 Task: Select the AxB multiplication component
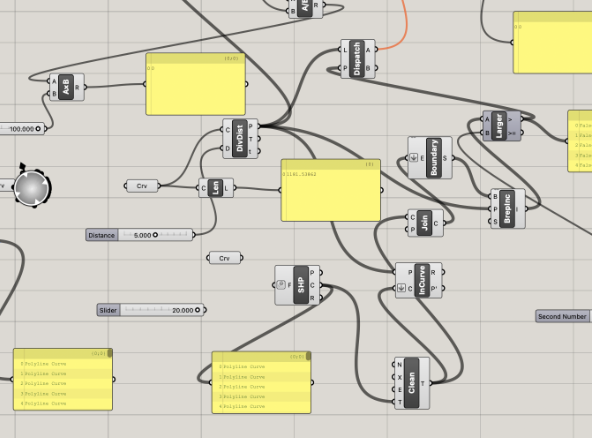coord(67,87)
